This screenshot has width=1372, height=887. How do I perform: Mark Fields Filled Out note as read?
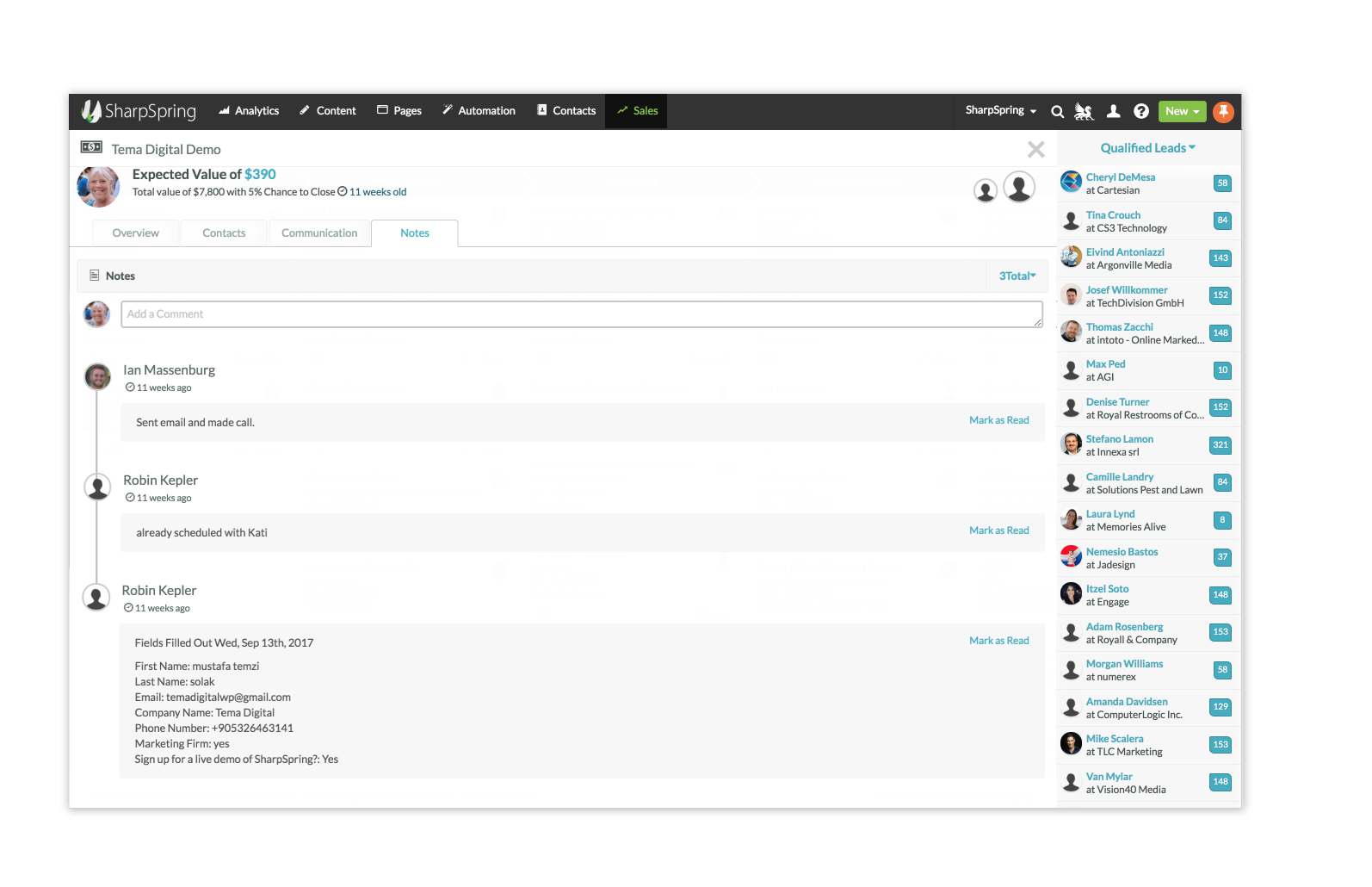pyautogui.click(x=999, y=641)
